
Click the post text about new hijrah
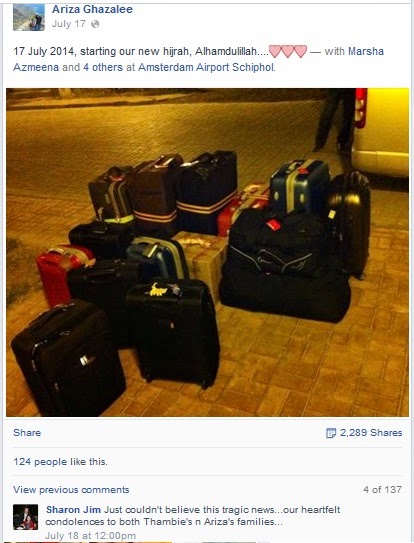pyautogui.click(x=141, y=51)
